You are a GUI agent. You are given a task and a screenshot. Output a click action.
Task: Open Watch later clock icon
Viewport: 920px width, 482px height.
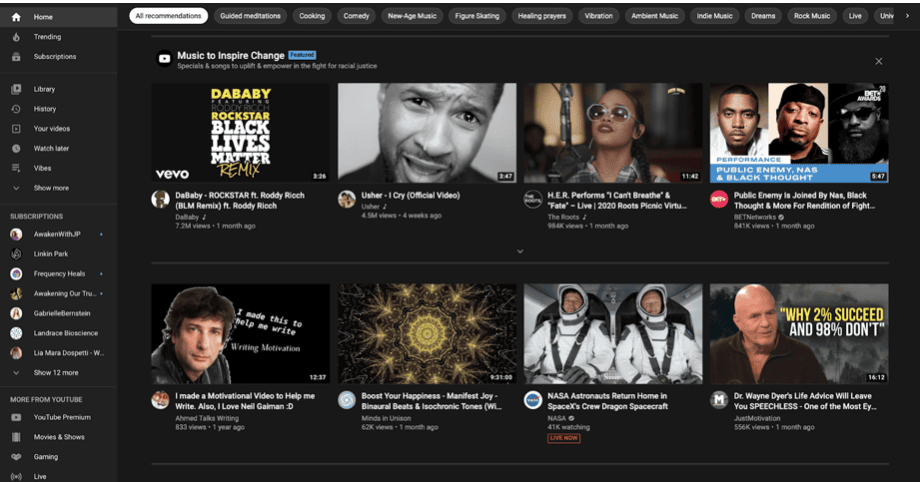pos(16,149)
